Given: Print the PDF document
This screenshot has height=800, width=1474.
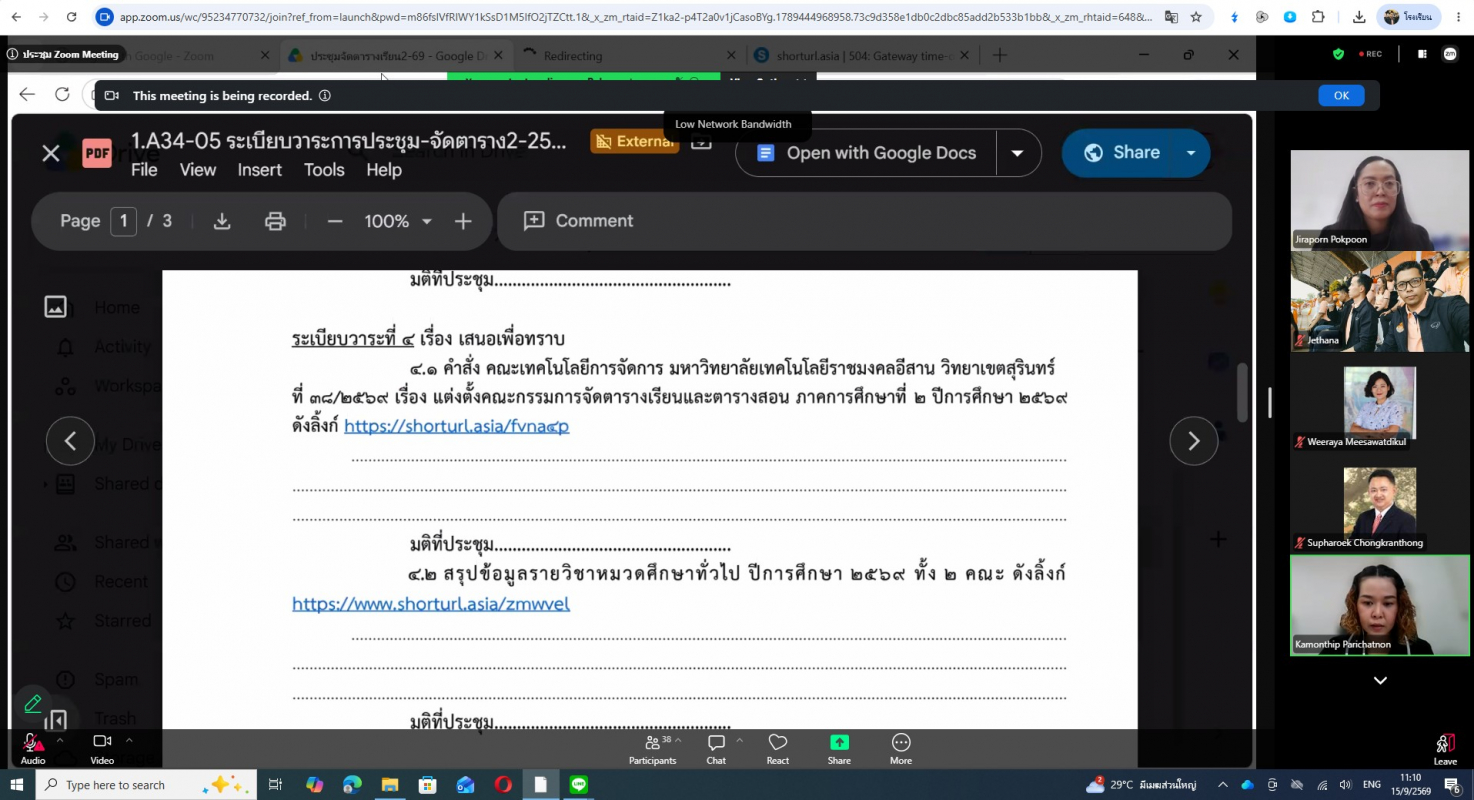Looking at the screenshot, I should point(275,221).
